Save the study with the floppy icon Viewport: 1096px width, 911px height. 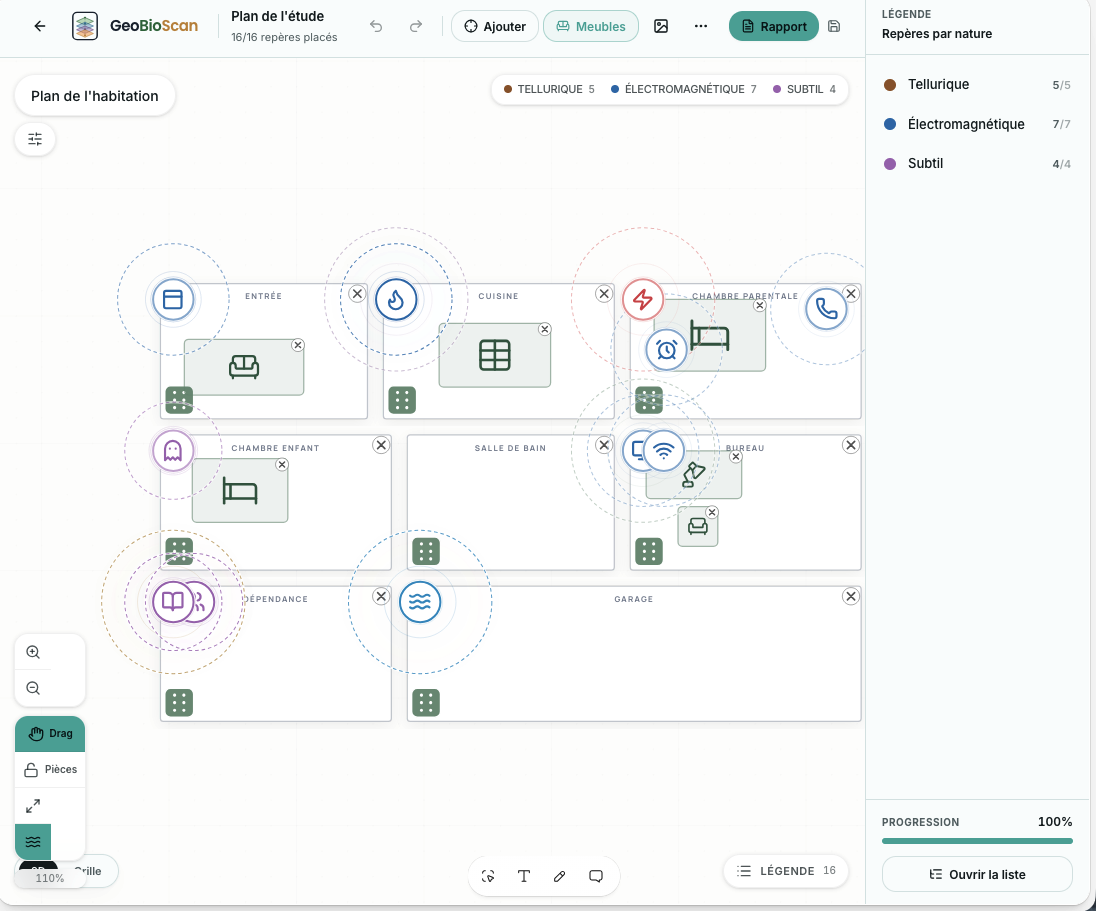coord(834,27)
